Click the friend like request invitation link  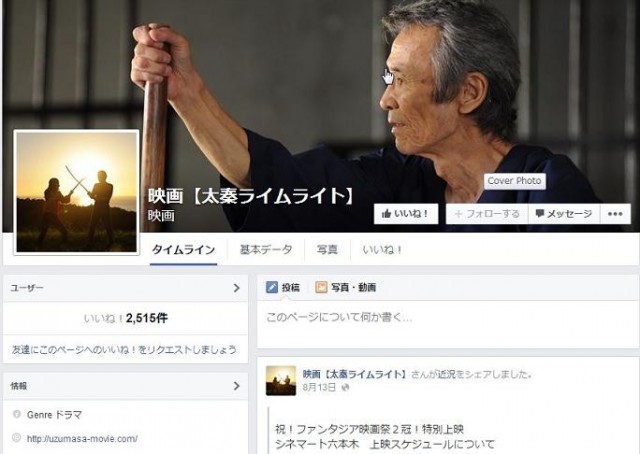tap(124, 350)
